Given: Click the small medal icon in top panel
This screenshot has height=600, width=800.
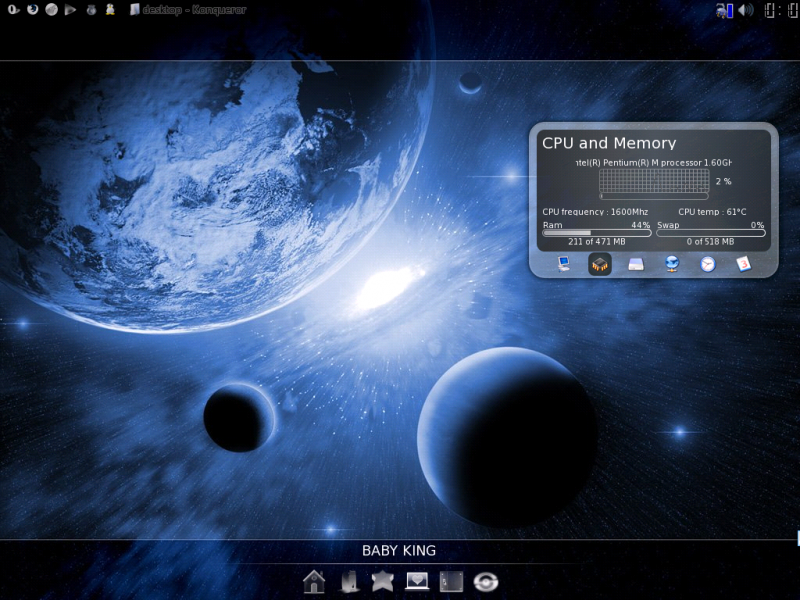Looking at the screenshot, I should pyautogui.click(x=91, y=9).
